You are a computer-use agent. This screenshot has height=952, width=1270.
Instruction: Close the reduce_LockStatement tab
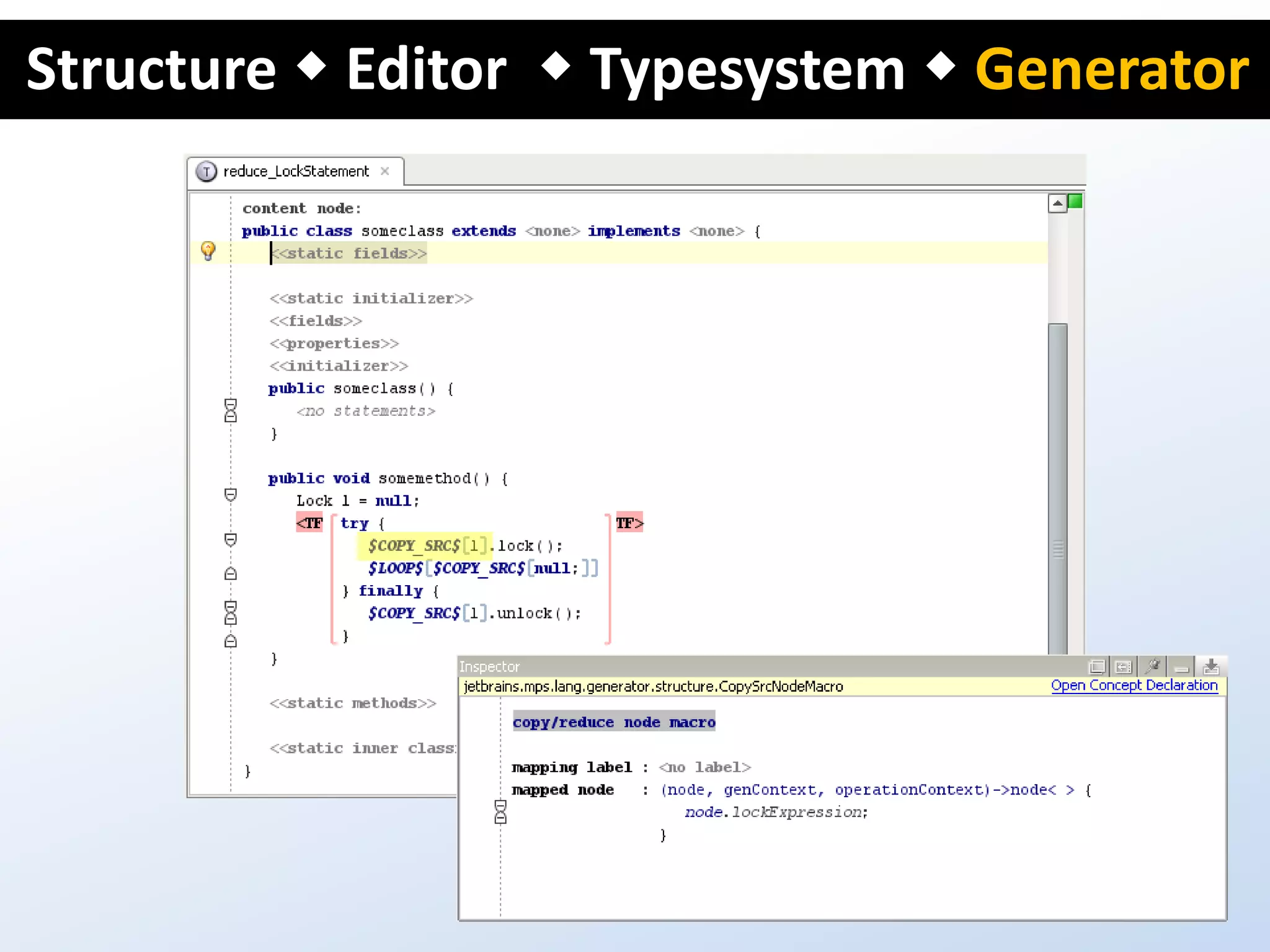tap(385, 171)
